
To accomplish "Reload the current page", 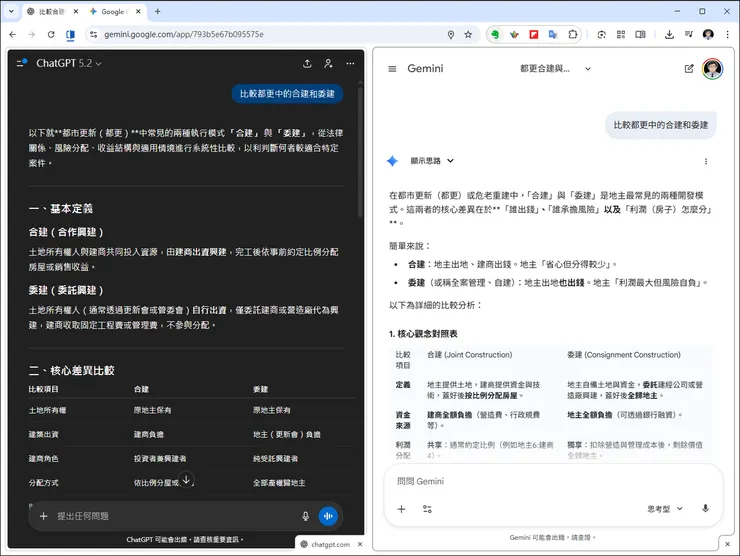I will click(x=51, y=34).
